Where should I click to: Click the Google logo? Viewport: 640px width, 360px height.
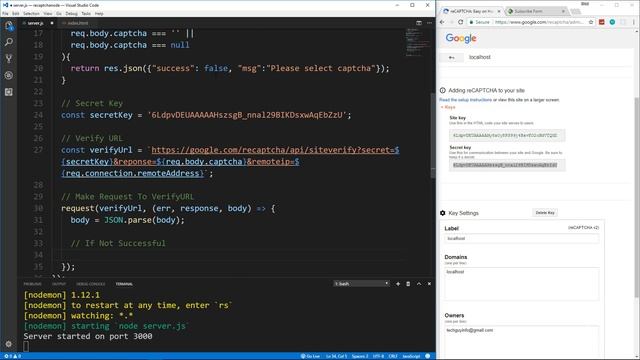[461, 38]
